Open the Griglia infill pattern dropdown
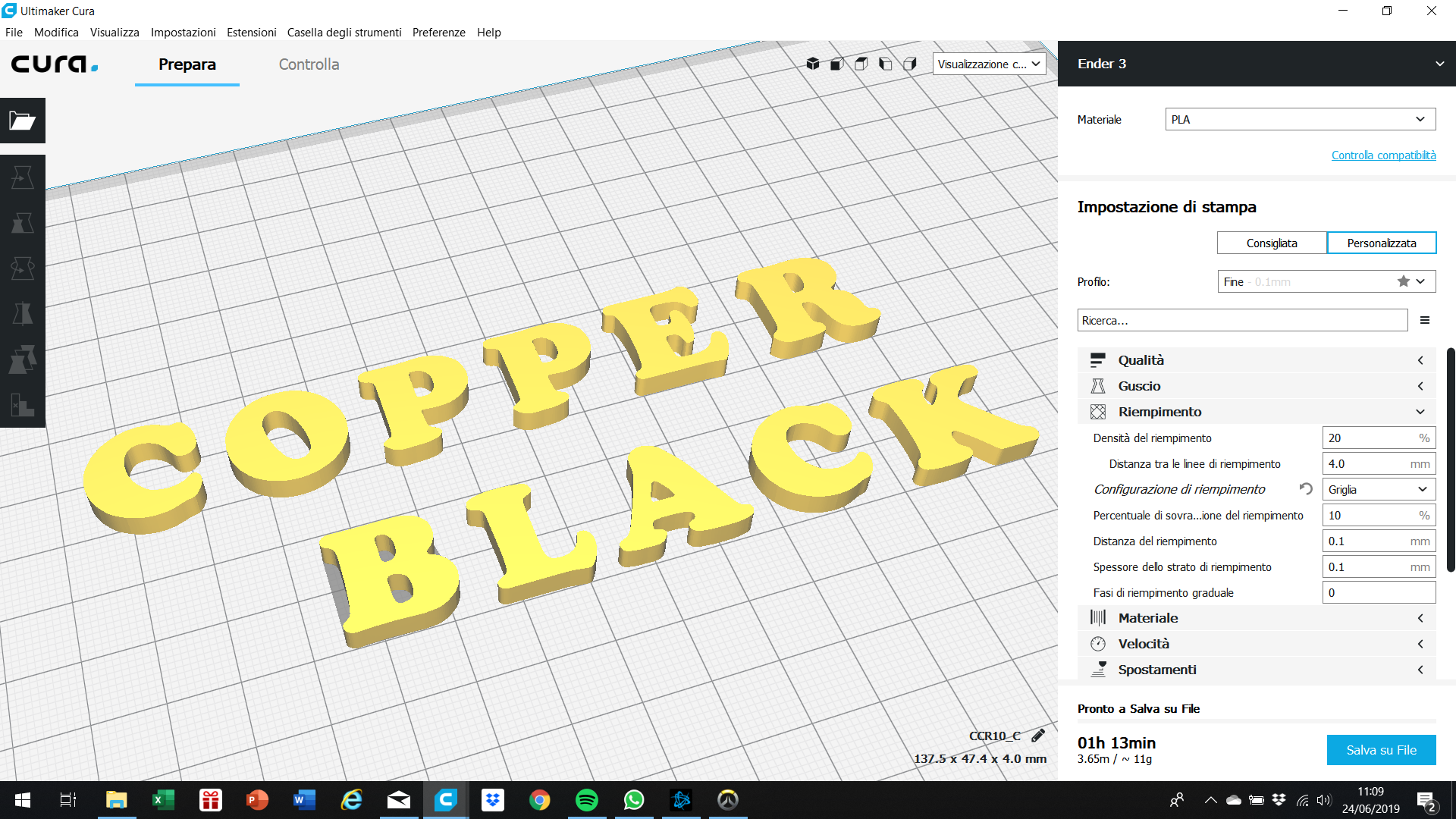This screenshot has height=819, width=1456. click(1378, 489)
